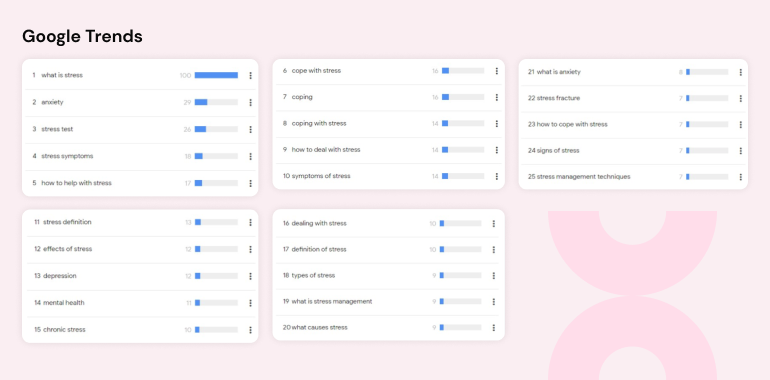
Task: Click the 'what is anxiety' query
Action: 559,72
